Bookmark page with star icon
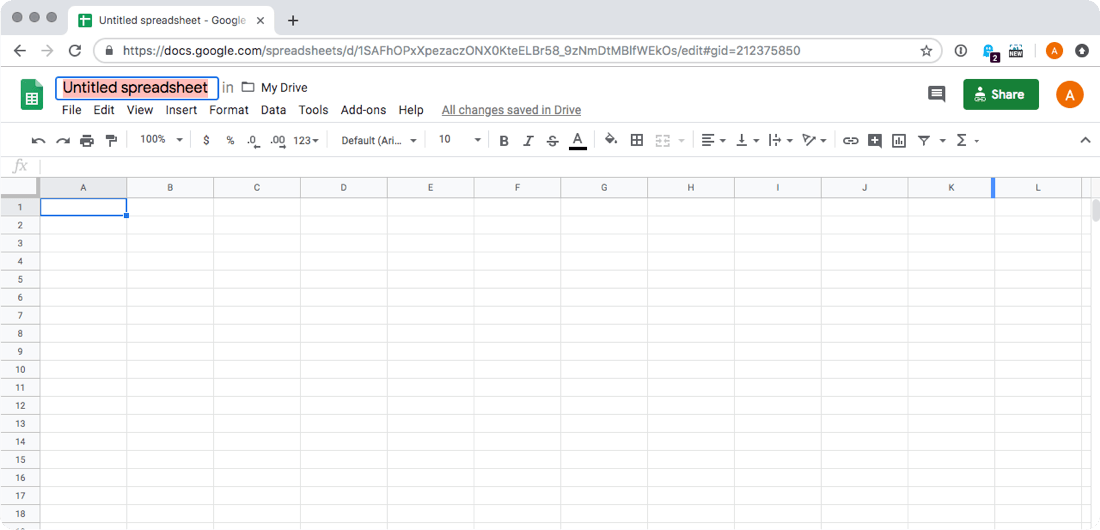 coord(926,51)
